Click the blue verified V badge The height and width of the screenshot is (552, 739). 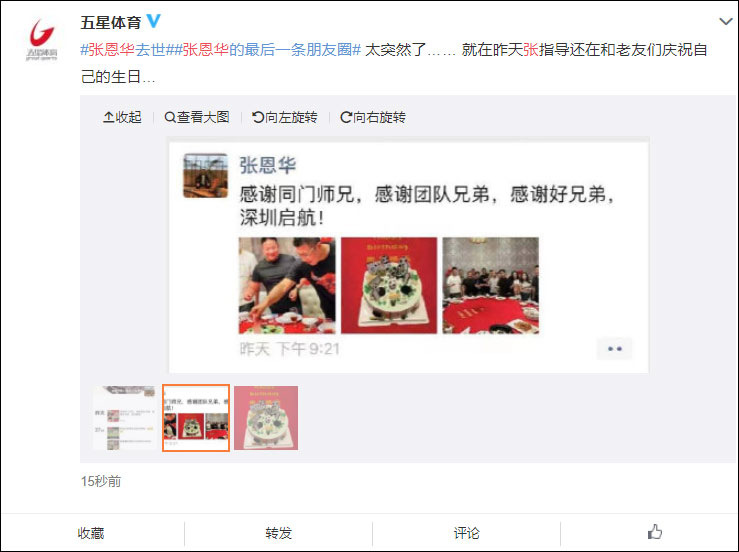click(154, 21)
